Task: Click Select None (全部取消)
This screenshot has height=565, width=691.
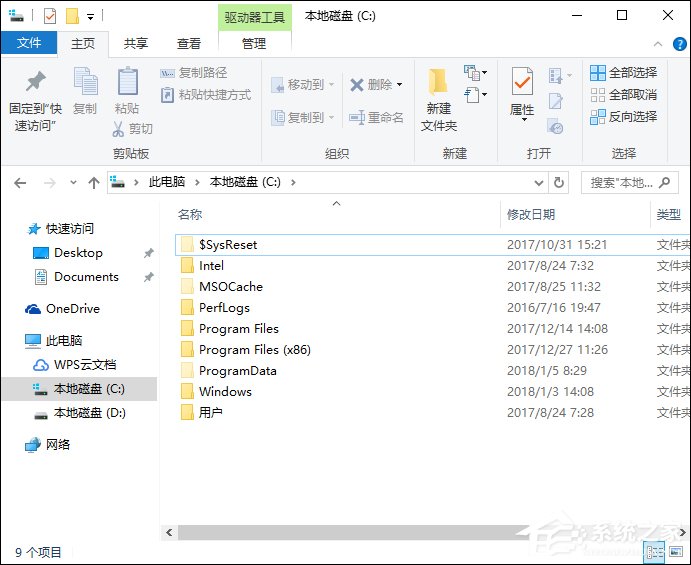Action: 624,95
